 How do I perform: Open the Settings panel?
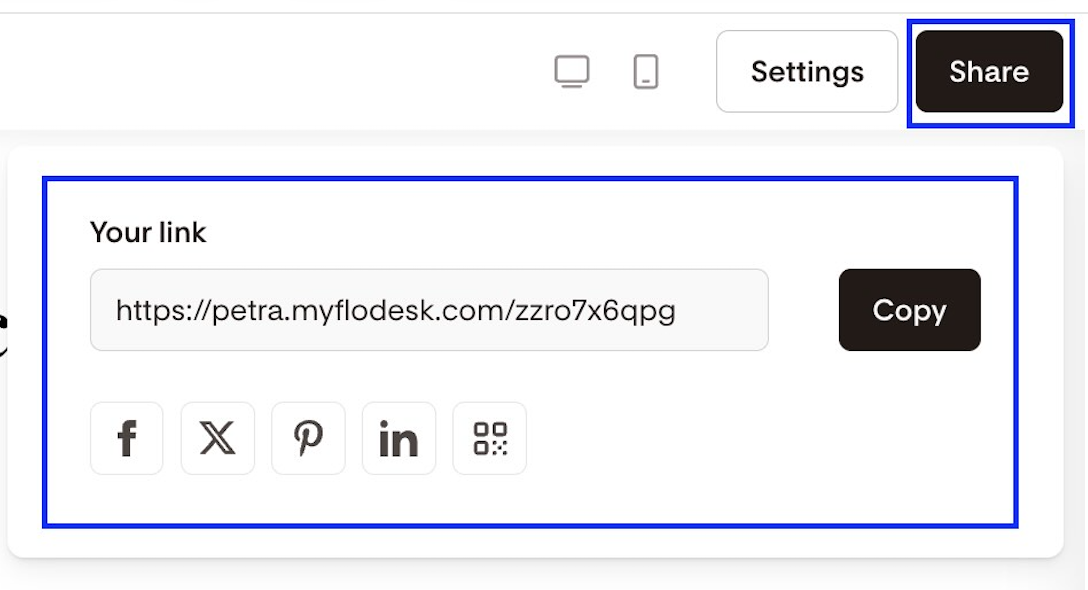pos(807,72)
